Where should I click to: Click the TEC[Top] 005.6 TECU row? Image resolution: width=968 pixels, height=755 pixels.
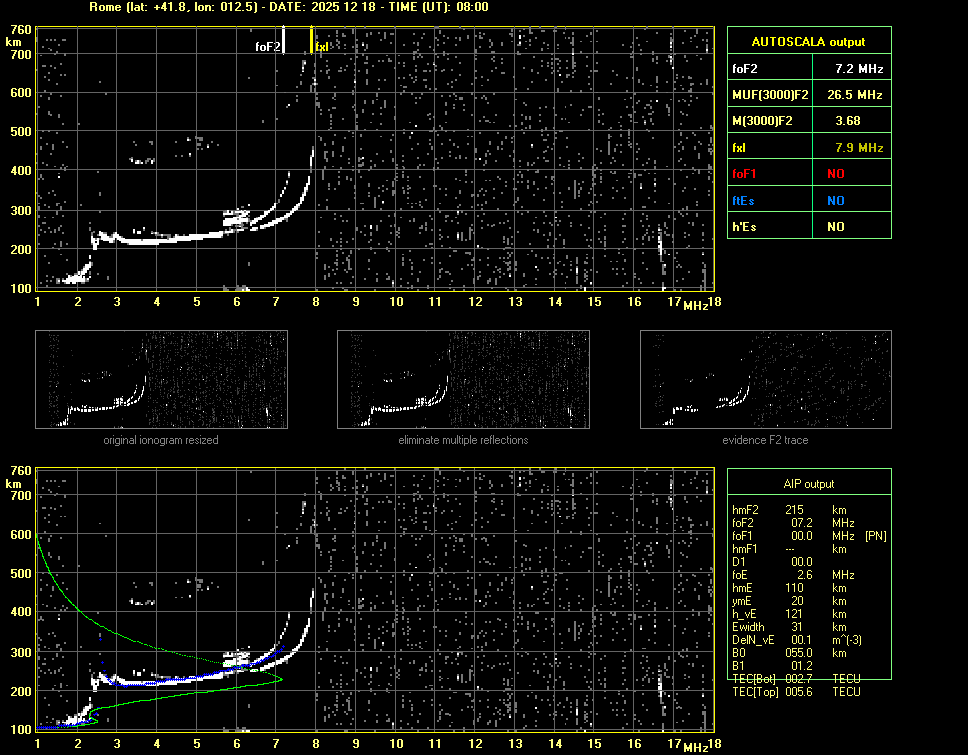tap(796, 692)
